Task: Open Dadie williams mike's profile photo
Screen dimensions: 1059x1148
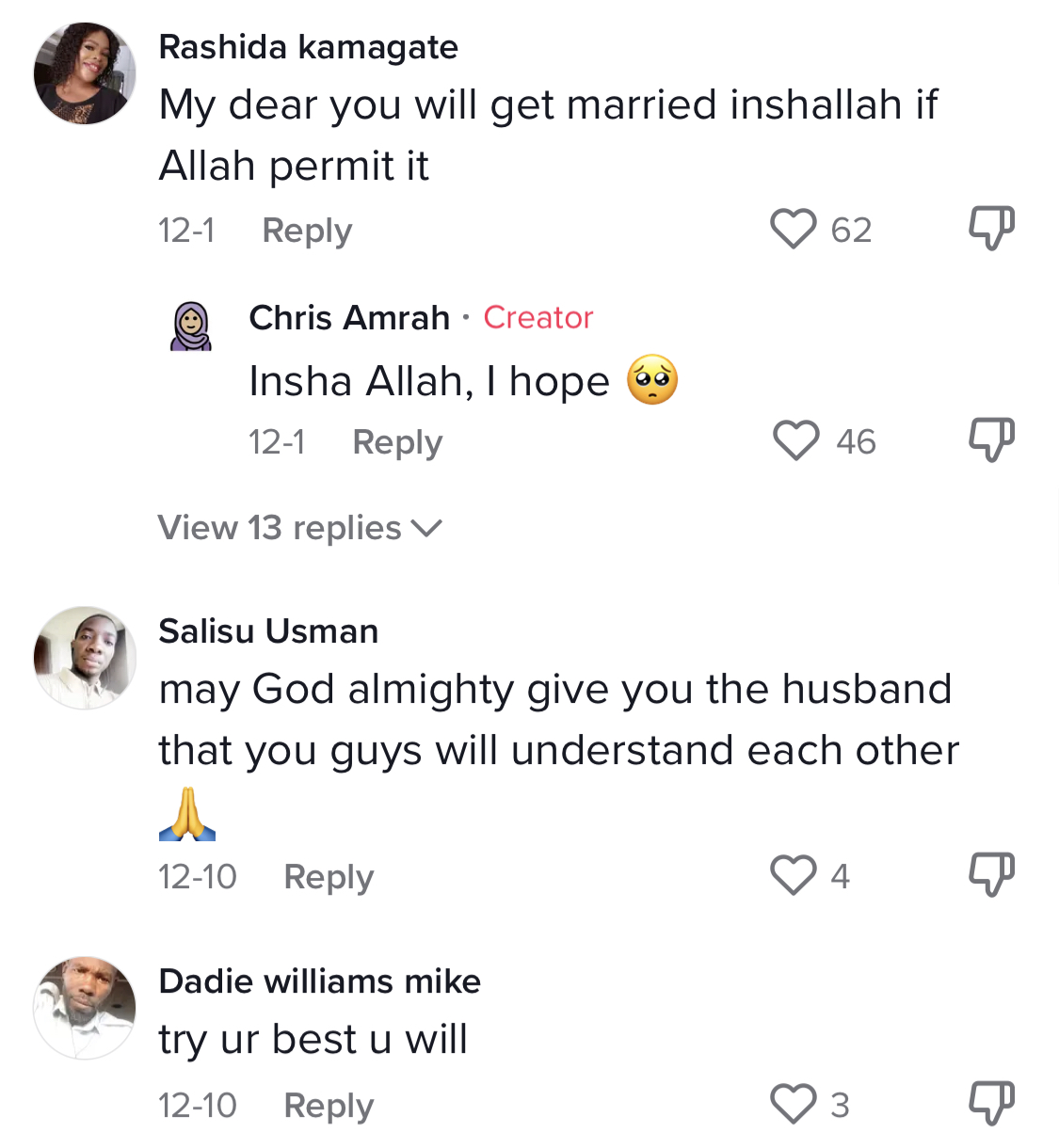Action: [85, 1008]
